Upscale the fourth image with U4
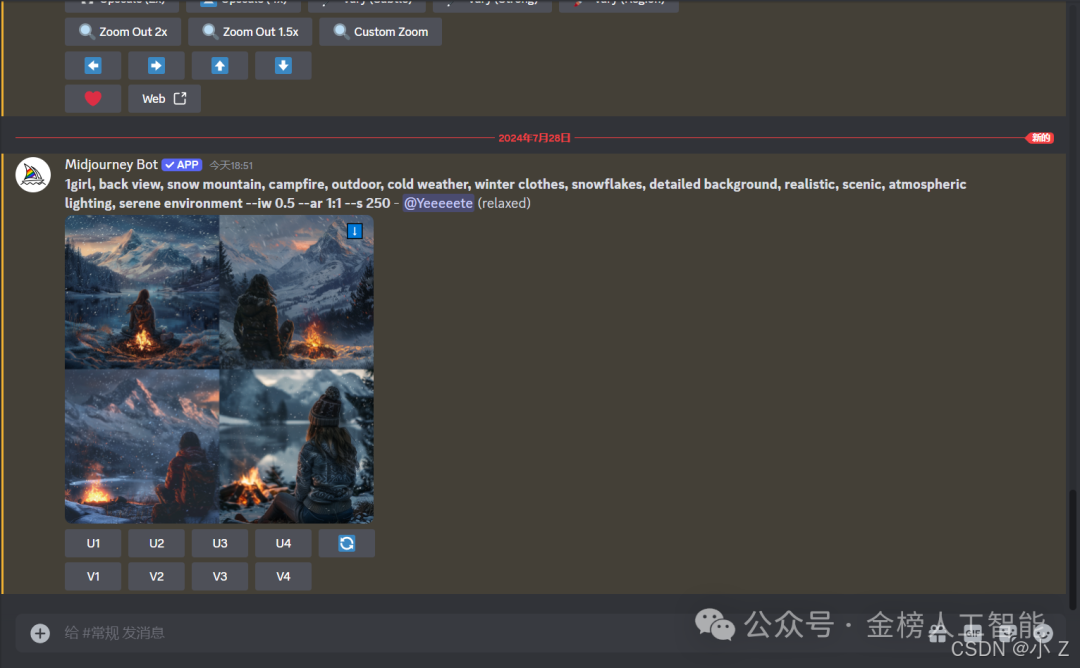The height and width of the screenshot is (668, 1080). [283, 543]
